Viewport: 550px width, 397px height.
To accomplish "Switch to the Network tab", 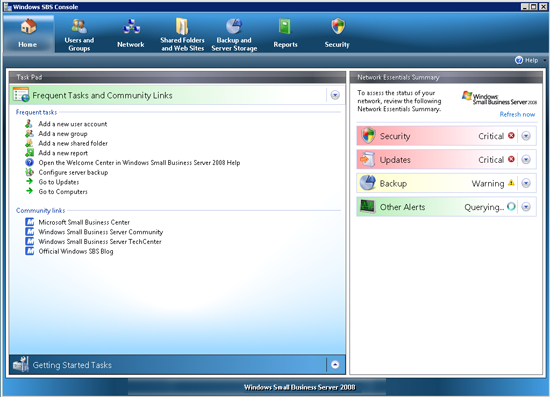I will 131,34.
